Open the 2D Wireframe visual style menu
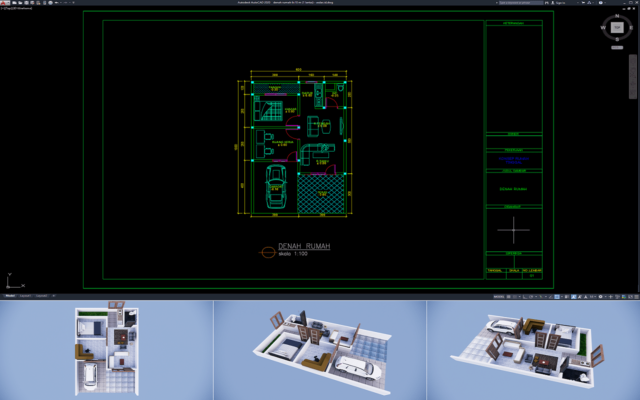The height and width of the screenshot is (400, 640). tap(22, 11)
